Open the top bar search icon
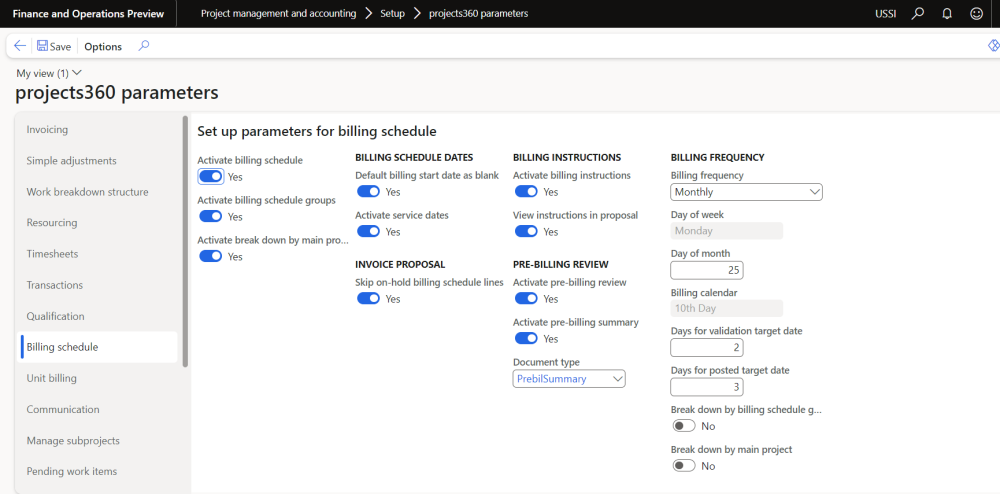 pos(918,14)
